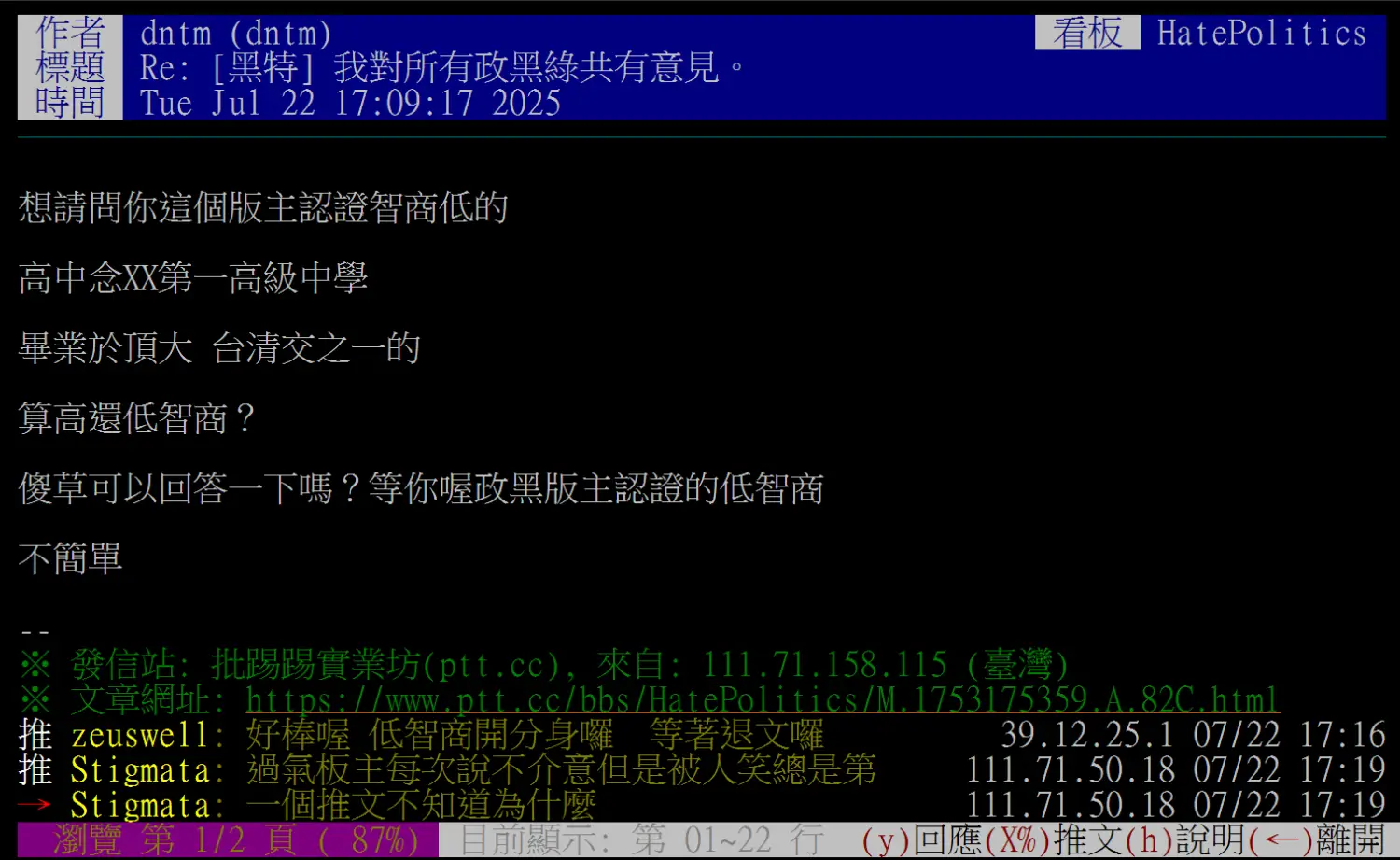The width and height of the screenshot is (1400, 860).
Task: Click the 看板 board label
Action: [x=1087, y=33]
